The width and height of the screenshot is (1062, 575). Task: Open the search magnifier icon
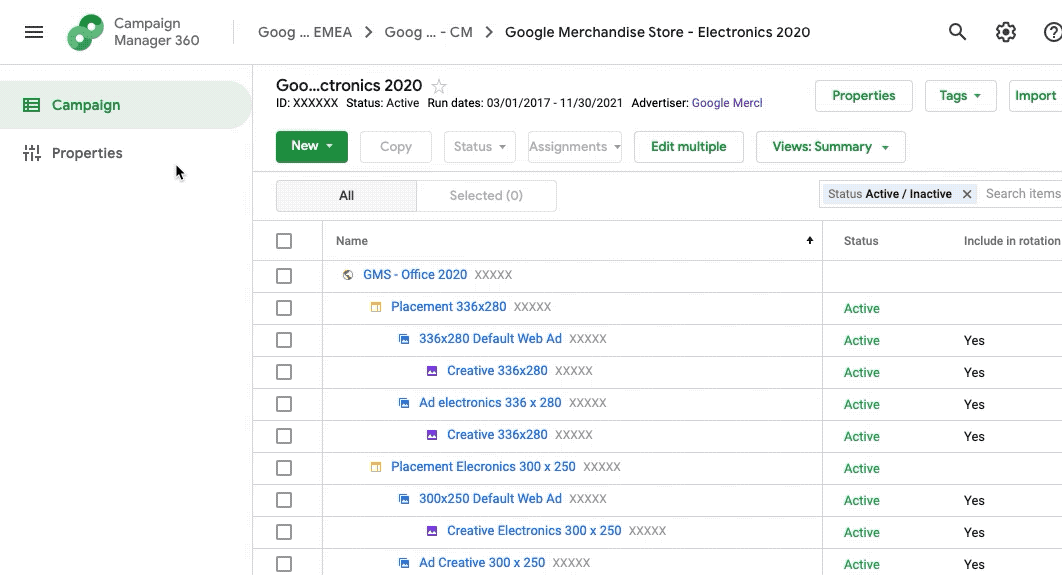(x=957, y=32)
